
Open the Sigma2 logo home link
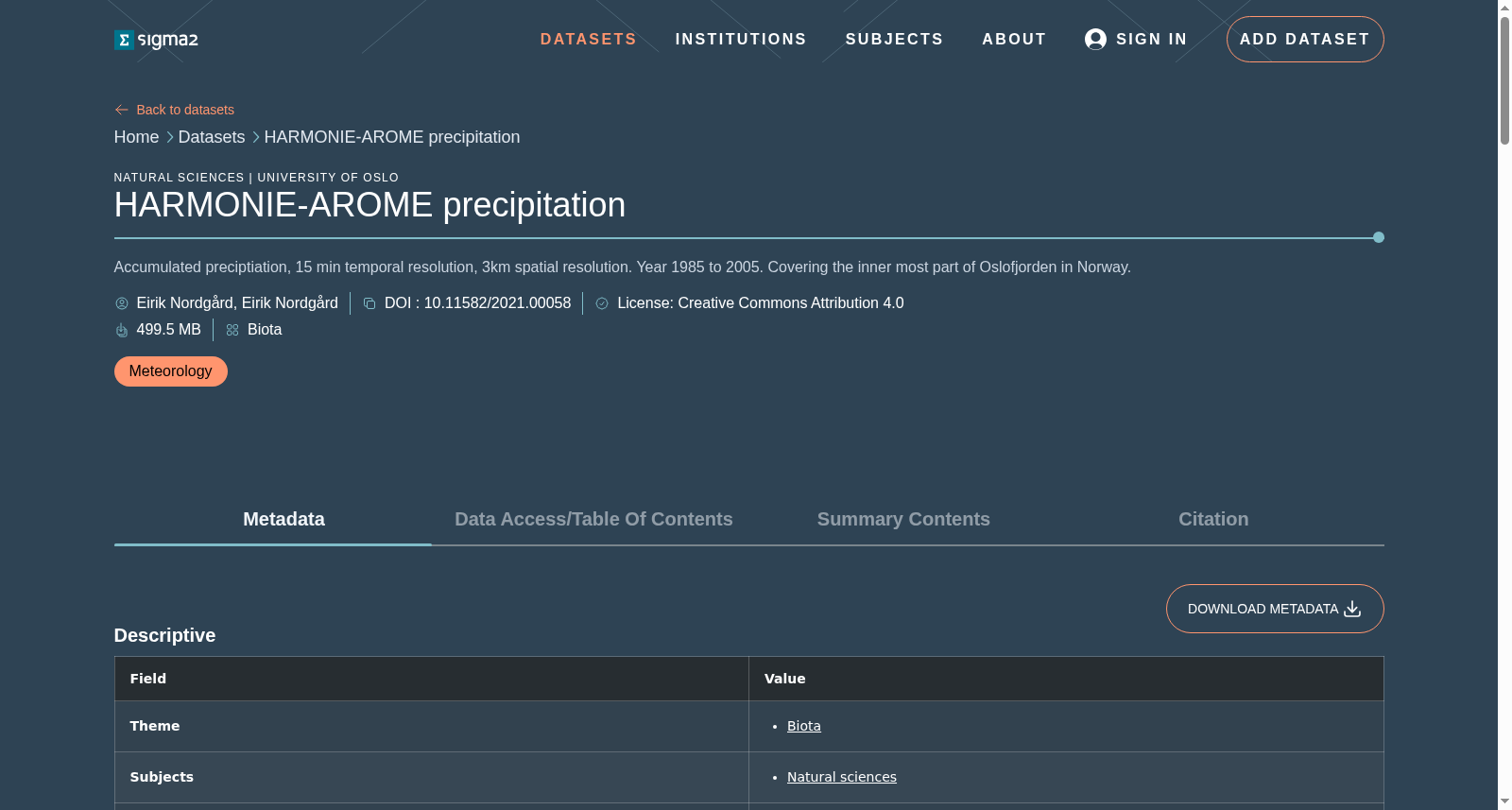(x=156, y=40)
